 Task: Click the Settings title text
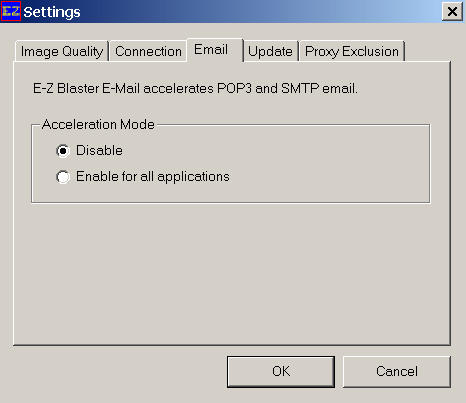[x=52, y=13]
